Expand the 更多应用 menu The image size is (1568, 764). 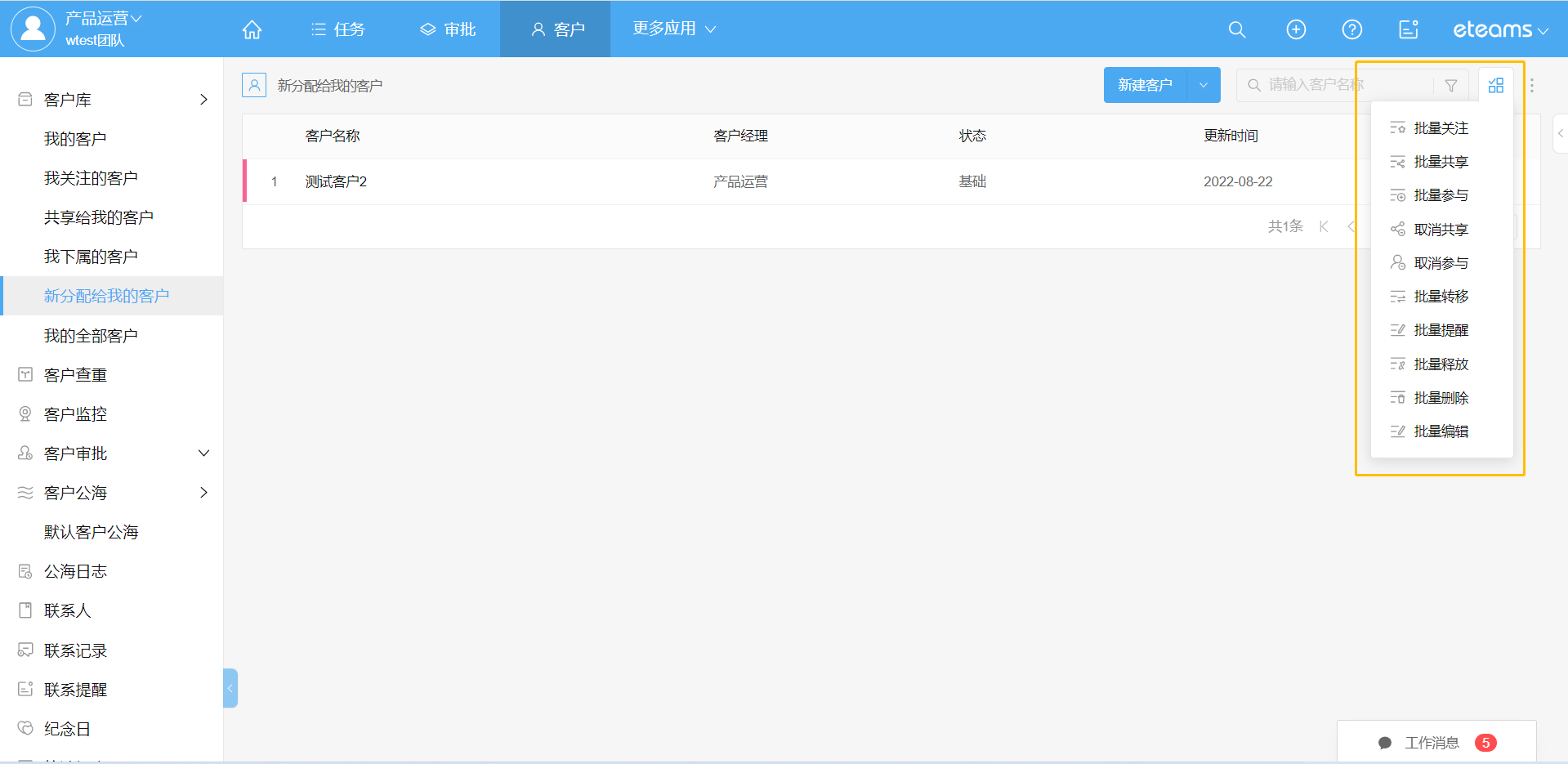674,29
